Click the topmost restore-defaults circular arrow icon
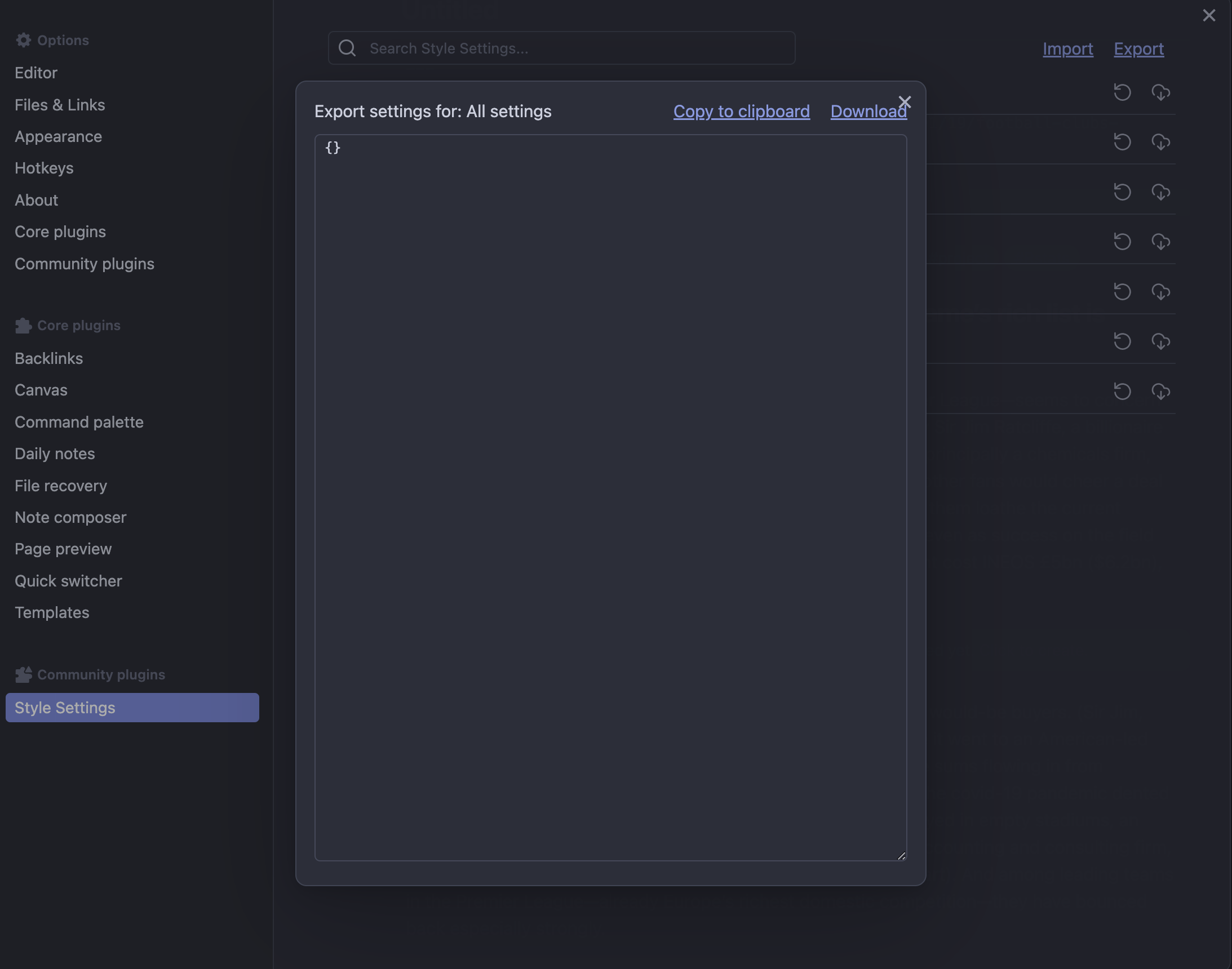 (x=1123, y=92)
